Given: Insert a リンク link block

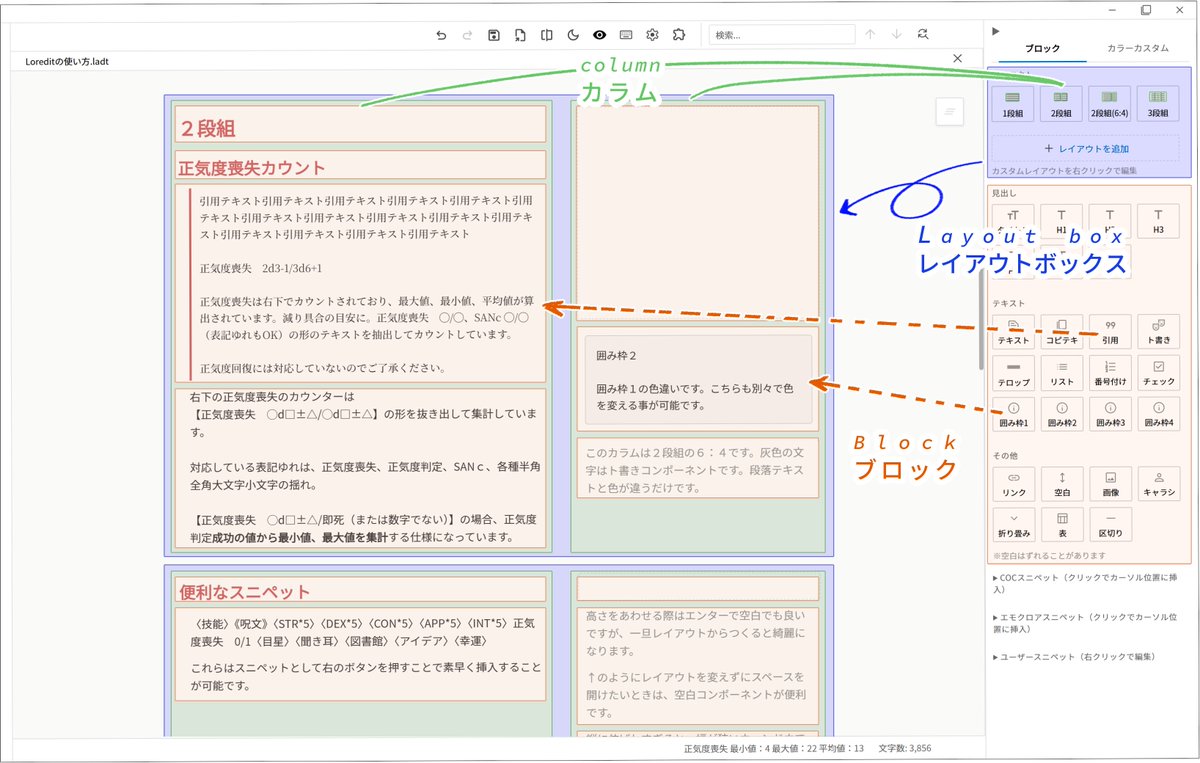Looking at the screenshot, I should pos(1012,485).
